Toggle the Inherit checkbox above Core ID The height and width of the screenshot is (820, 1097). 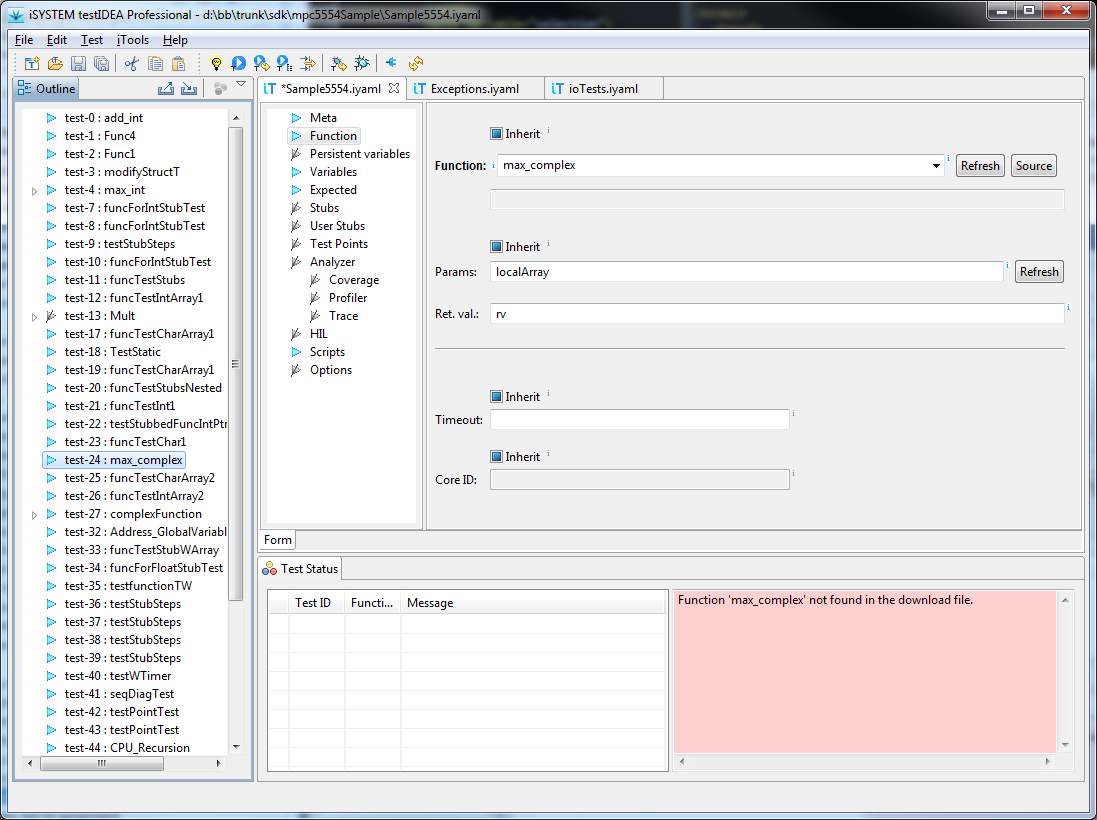(496, 457)
